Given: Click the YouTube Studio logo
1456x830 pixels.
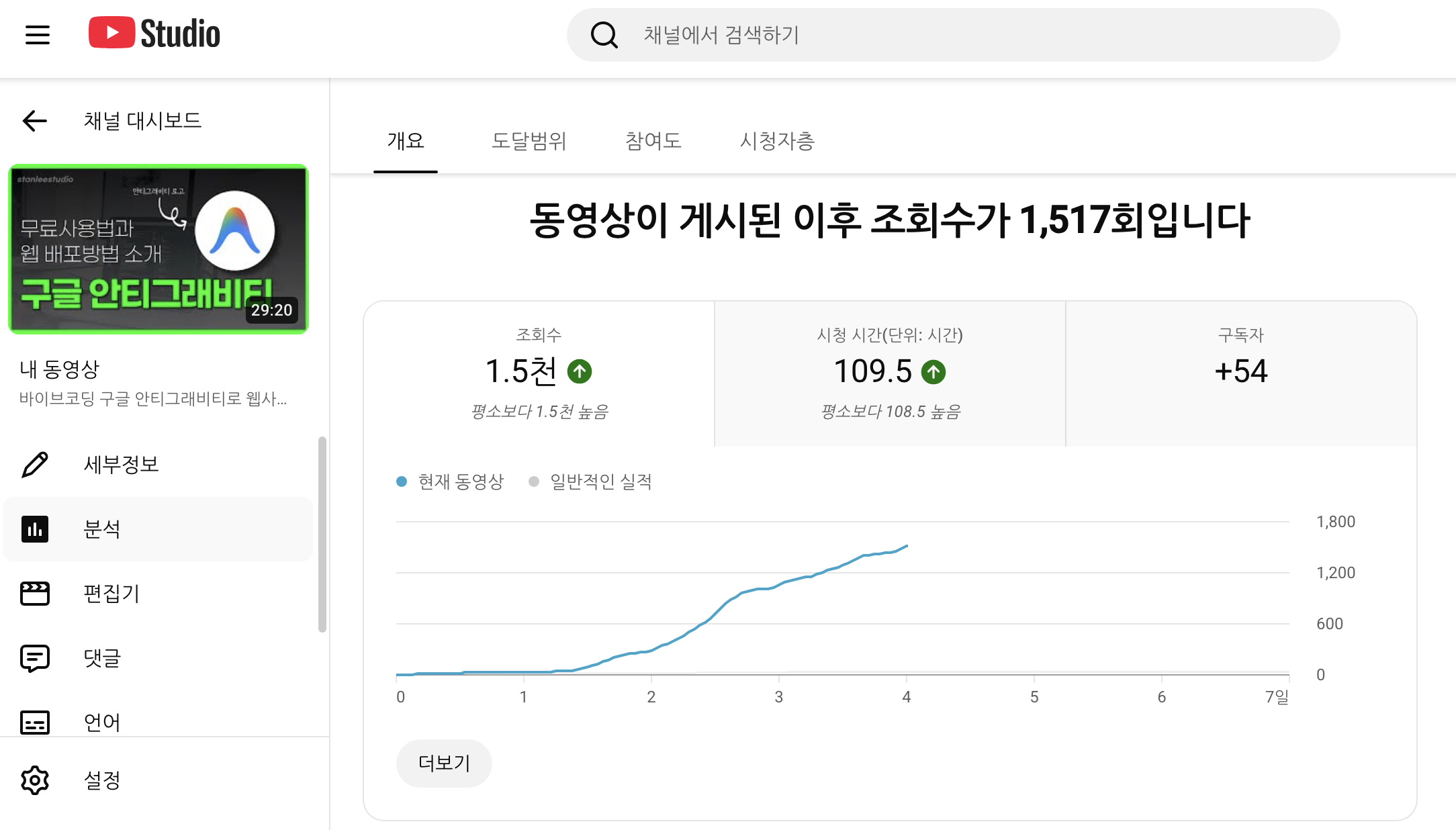Looking at the screenshot, I should (x=154, y=33).
